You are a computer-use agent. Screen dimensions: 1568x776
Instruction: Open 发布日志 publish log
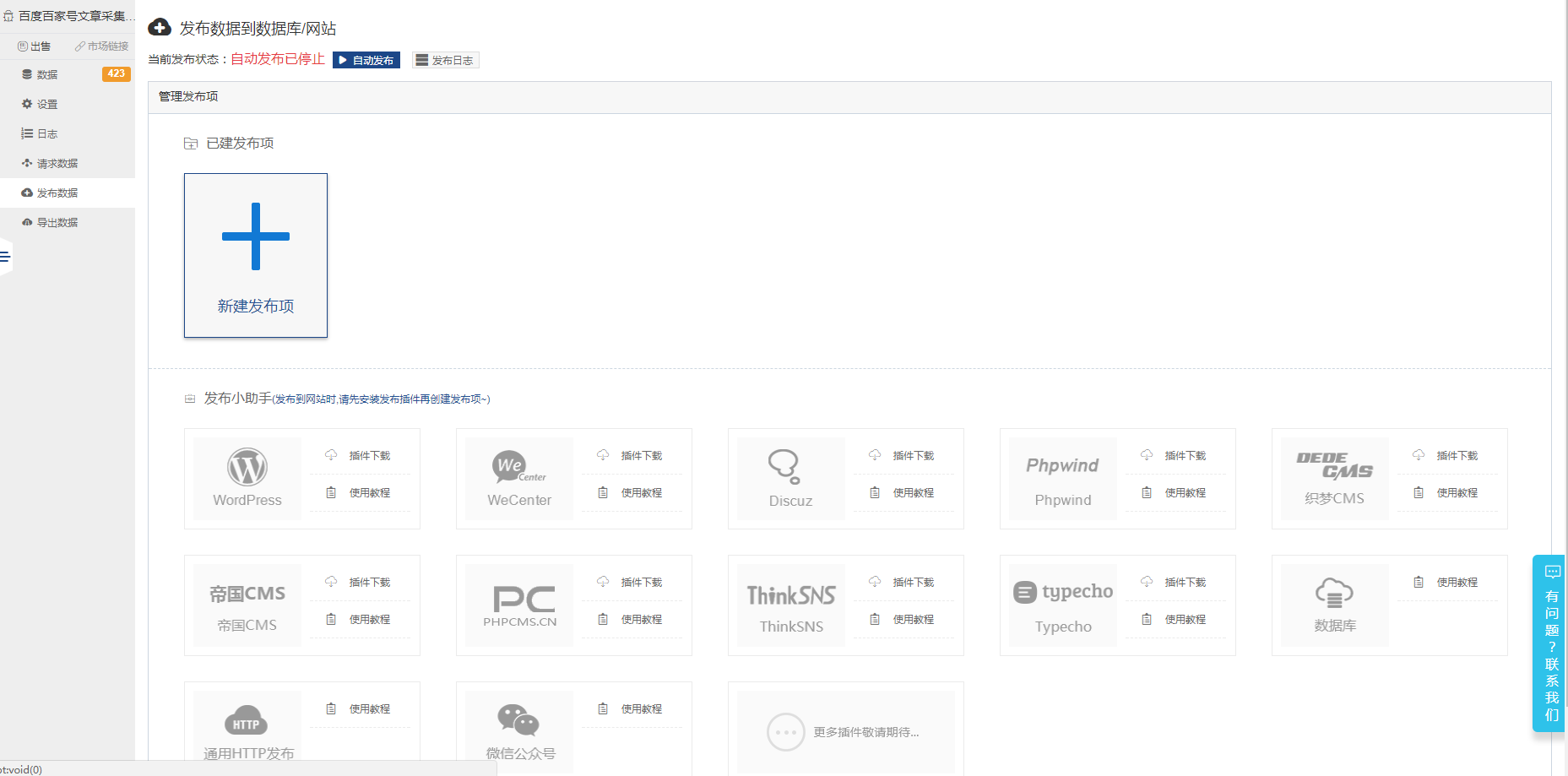point(445,60)
